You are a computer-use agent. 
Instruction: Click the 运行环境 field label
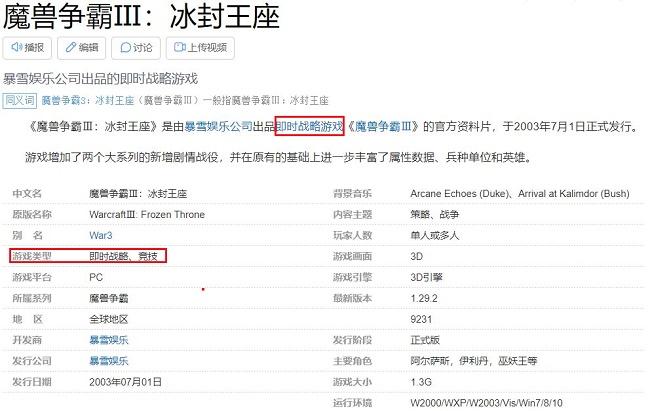(352, 403)
